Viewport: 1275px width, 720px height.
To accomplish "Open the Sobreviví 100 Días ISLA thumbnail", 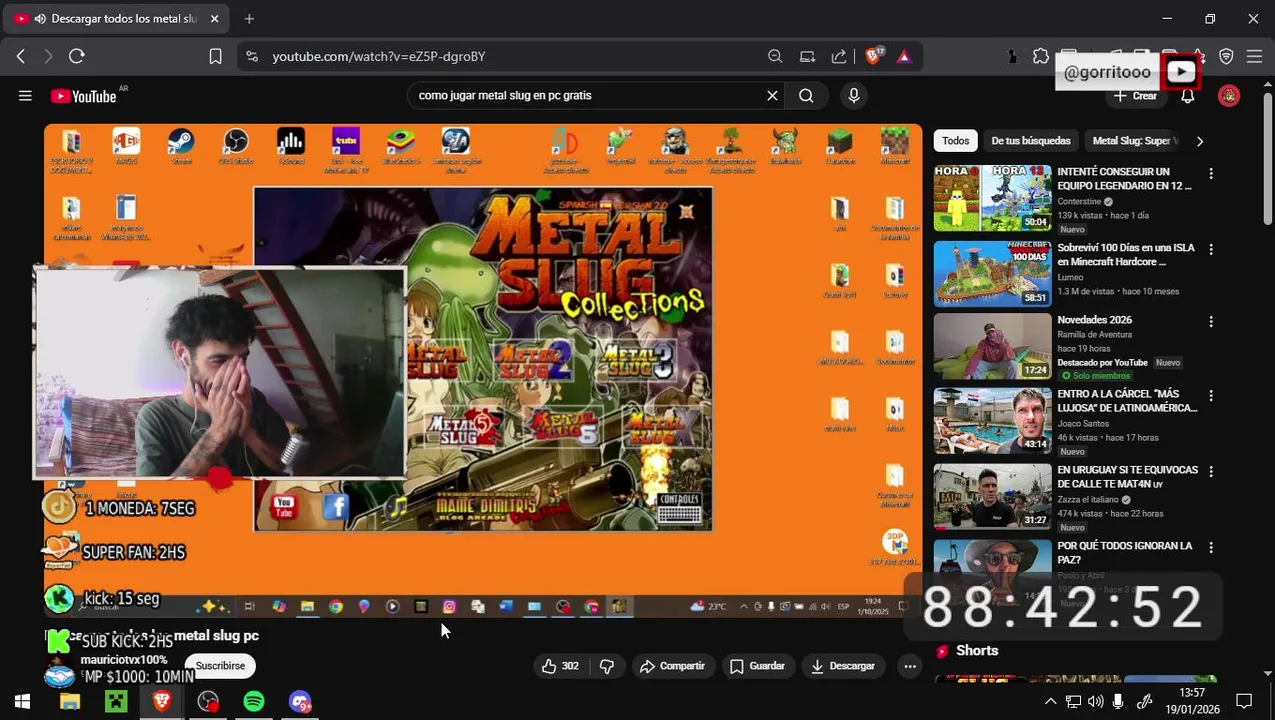I will [x=992, y=274].
